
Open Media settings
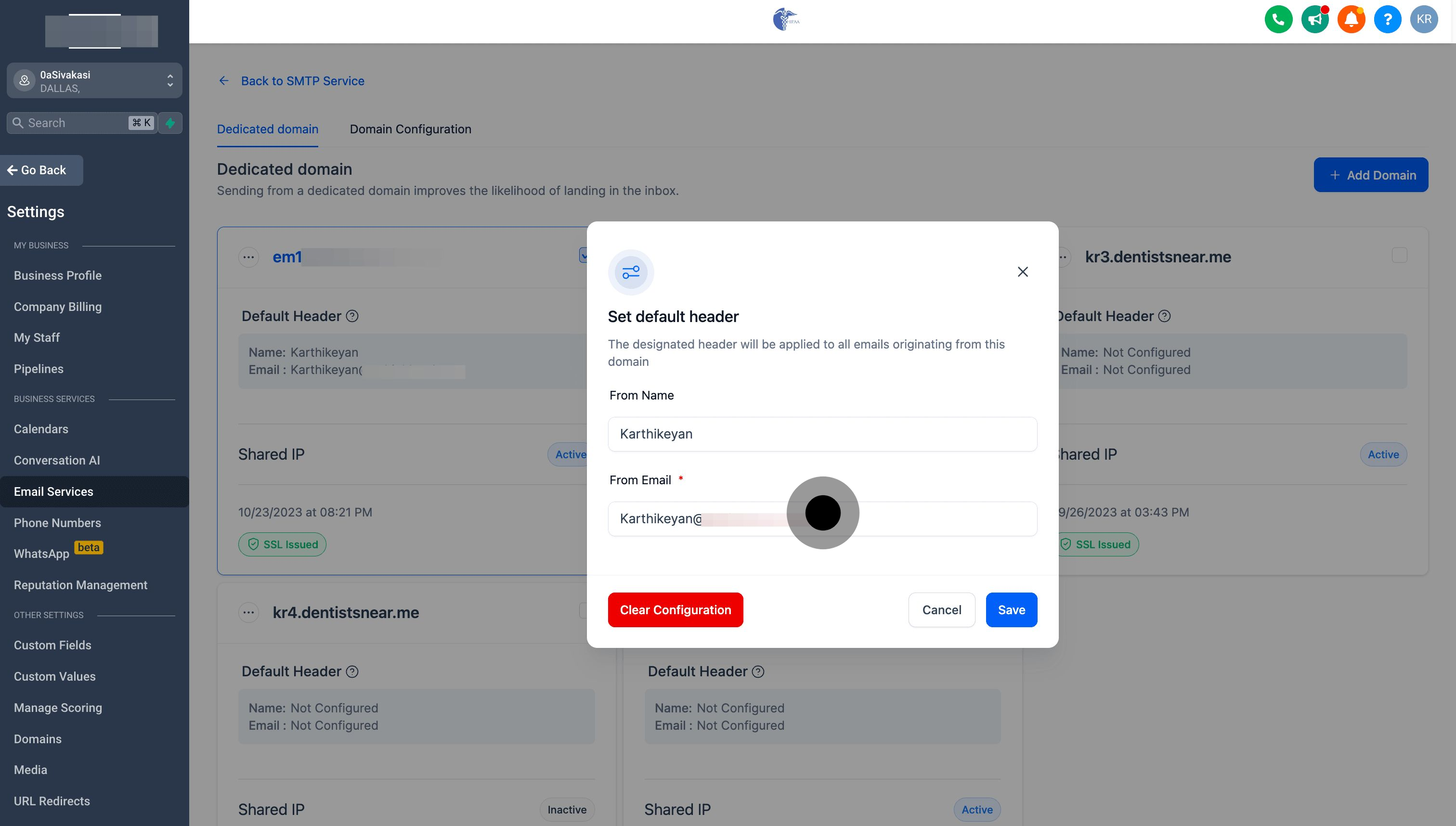(x=31, y=770)
